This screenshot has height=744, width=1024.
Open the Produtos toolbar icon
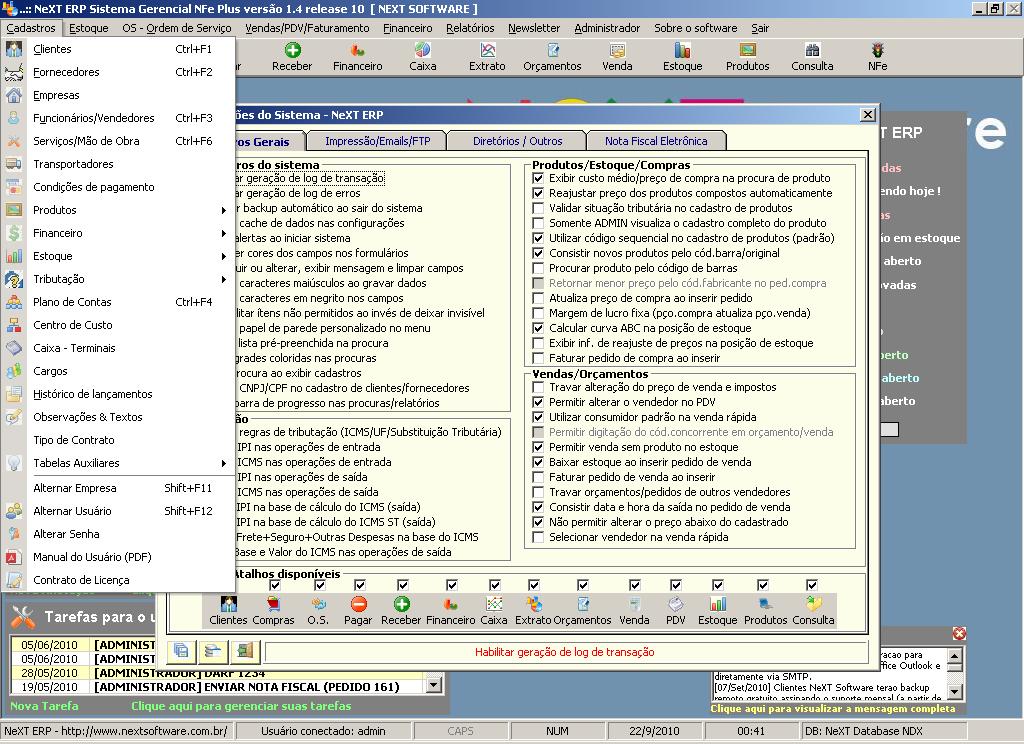coord(747,55)
